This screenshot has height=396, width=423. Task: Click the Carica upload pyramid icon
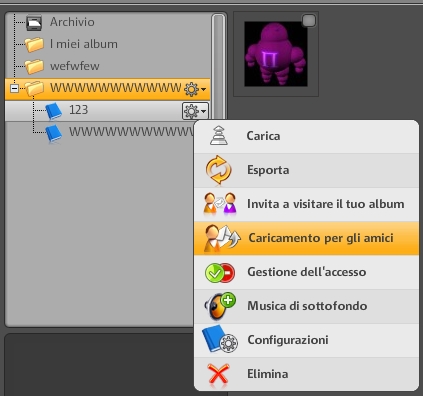219,136
